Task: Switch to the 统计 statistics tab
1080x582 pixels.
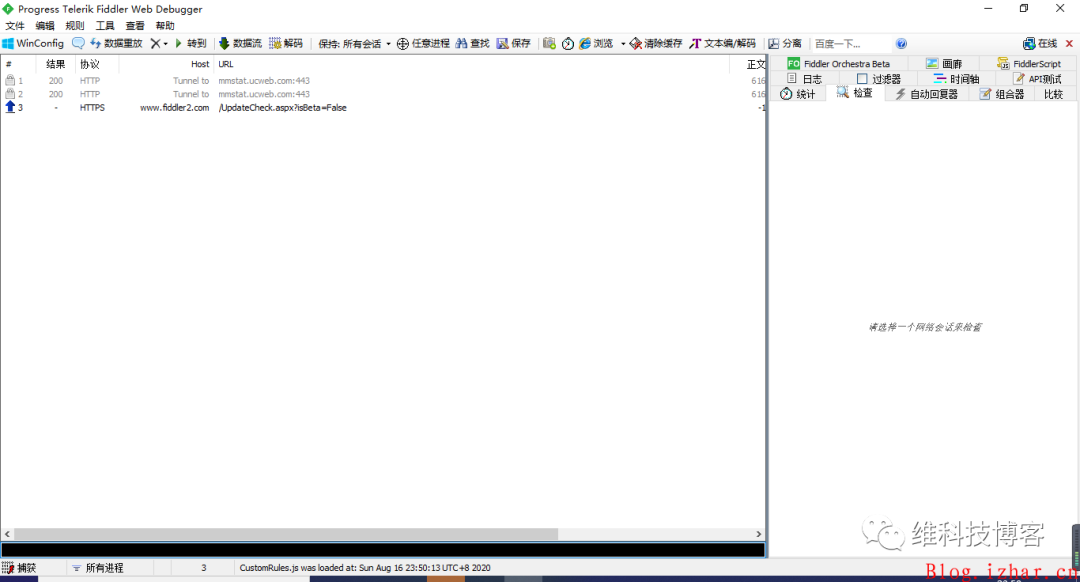Action: tap(798, 94)
